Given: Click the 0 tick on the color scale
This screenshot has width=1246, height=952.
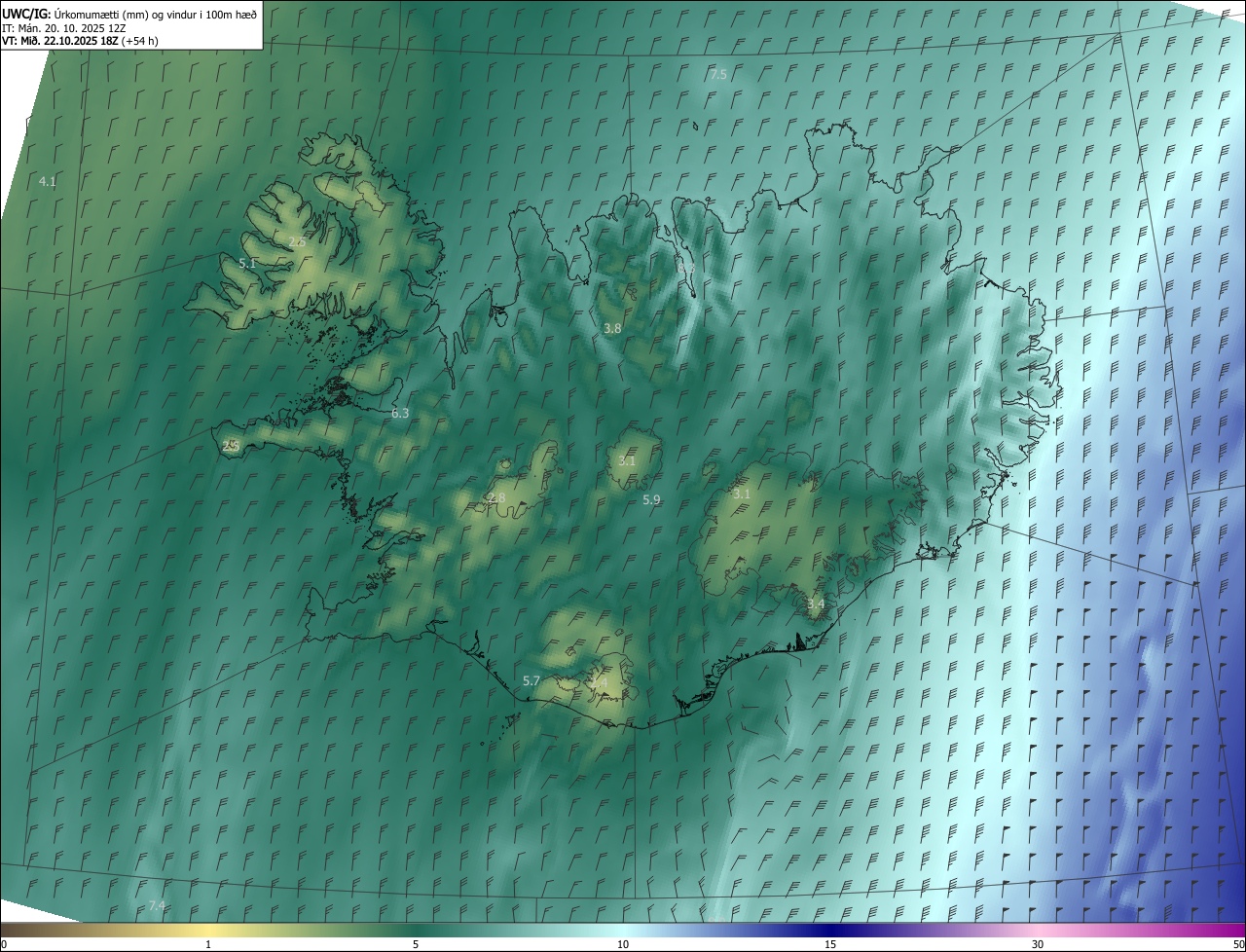Looking at the screenshot, I should tap(4, 945).
